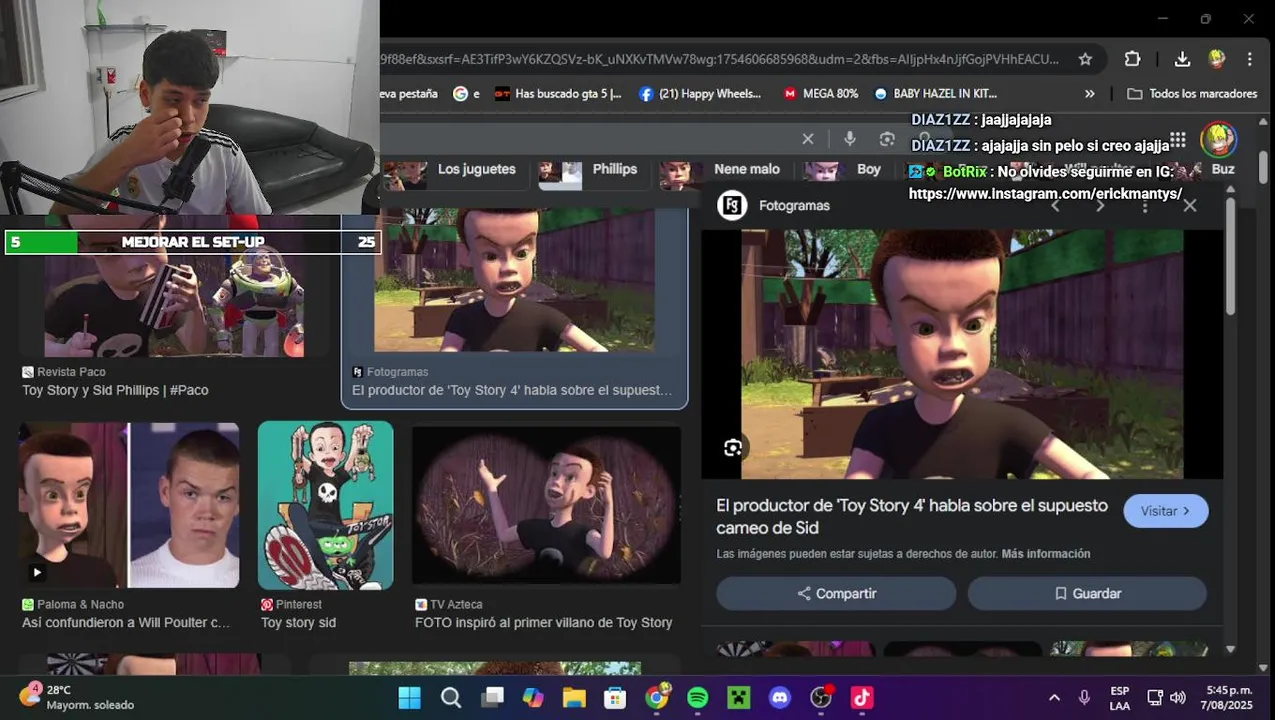Open the Google apps grid

1178,140
